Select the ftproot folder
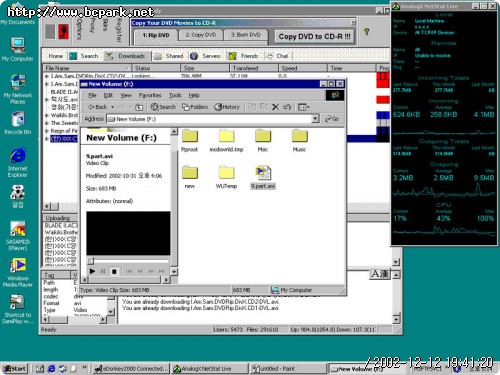Screen dimensions: 500x375 [190, 141]
